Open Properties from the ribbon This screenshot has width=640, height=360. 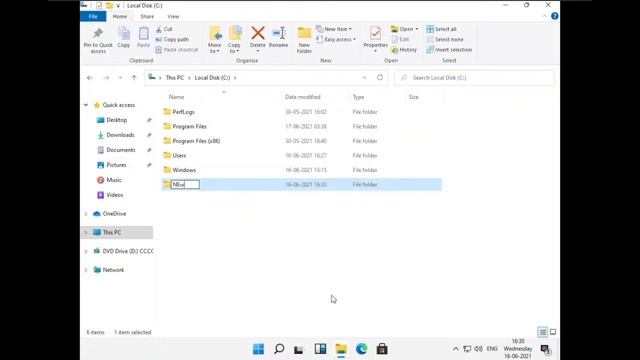[376, 40]
